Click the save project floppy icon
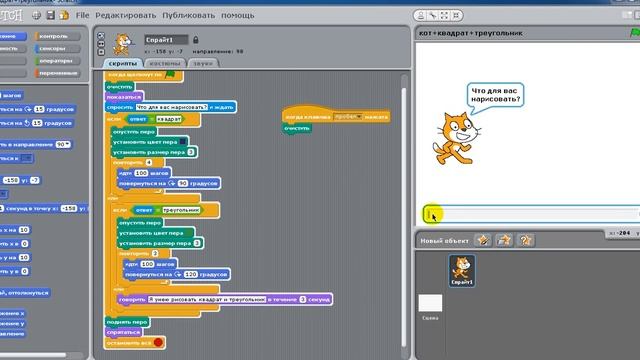The height and width of the screenshot is (360, 640). point(51,16)
